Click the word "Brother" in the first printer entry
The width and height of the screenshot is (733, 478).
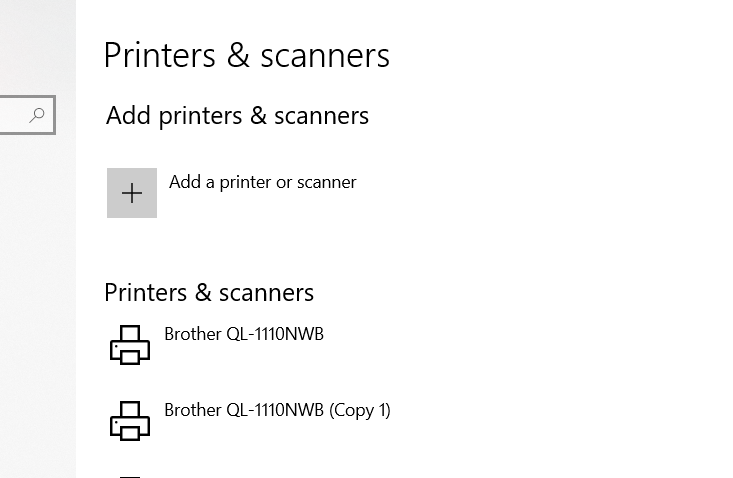click(193, 334)
